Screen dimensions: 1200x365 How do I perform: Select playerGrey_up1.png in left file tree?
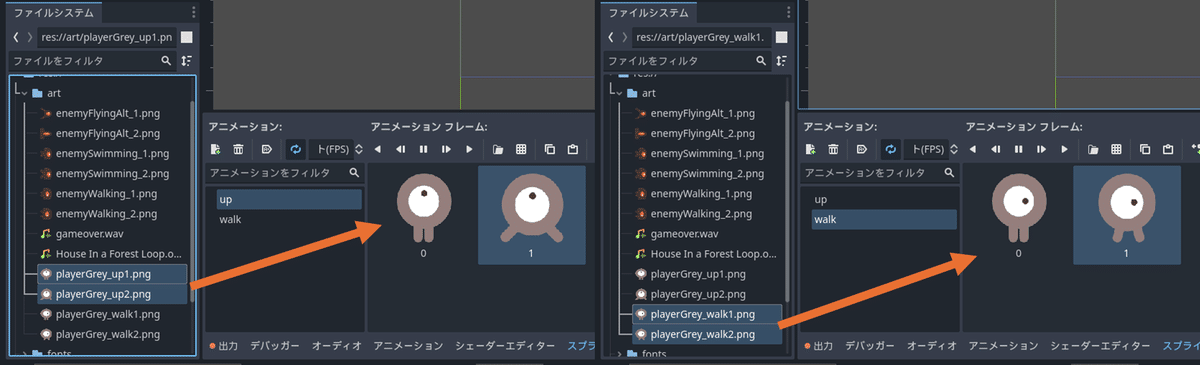(x=112, y=274)
